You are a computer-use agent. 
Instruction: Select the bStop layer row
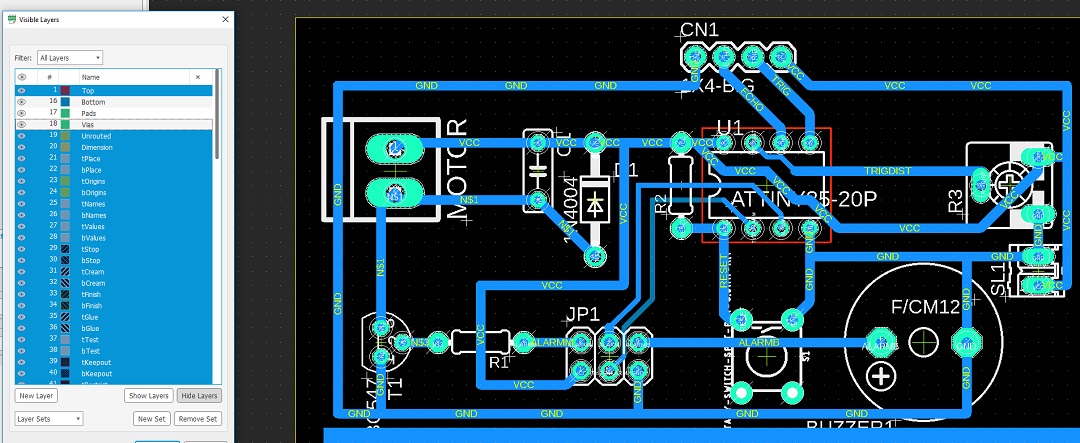114,260
